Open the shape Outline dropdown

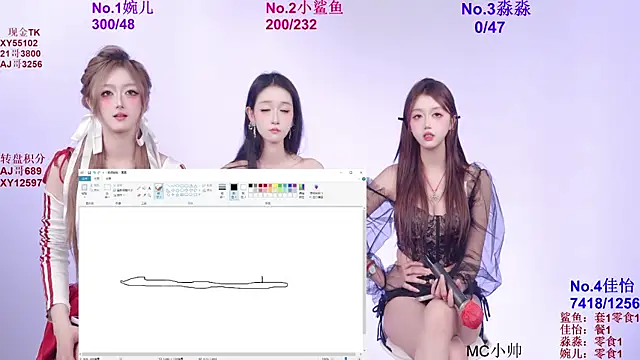[207, 185]
